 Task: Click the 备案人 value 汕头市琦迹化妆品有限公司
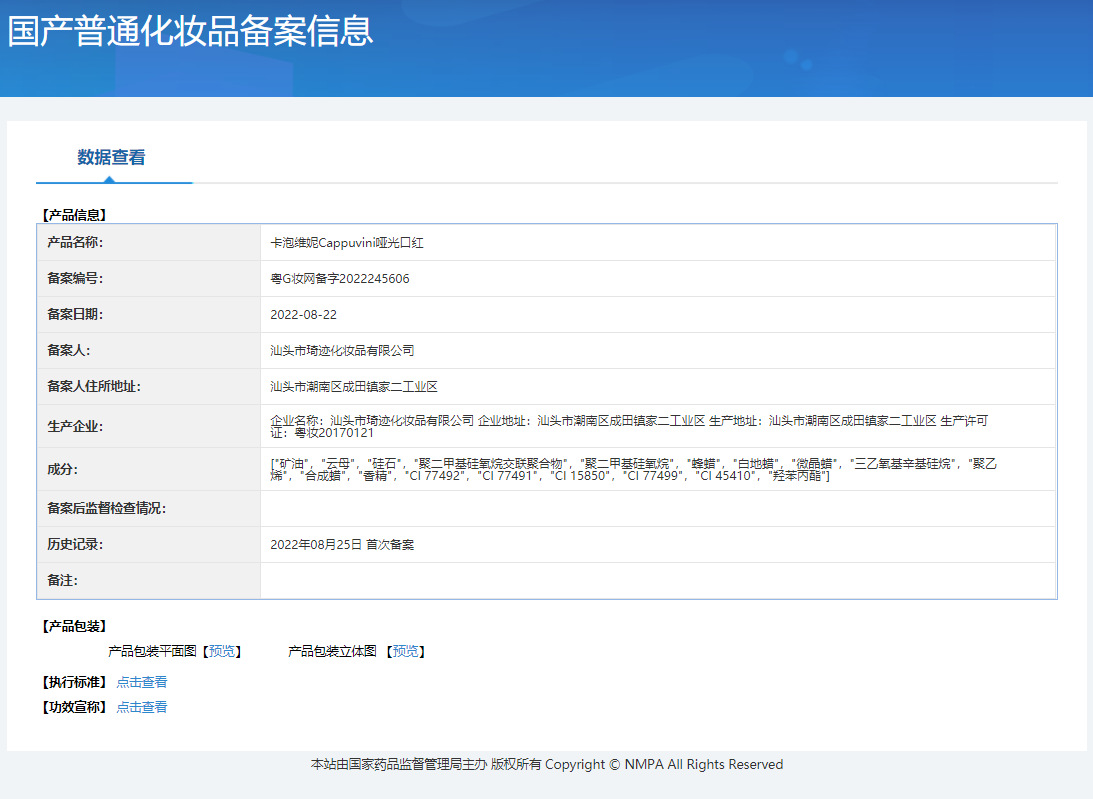[342, 351]
